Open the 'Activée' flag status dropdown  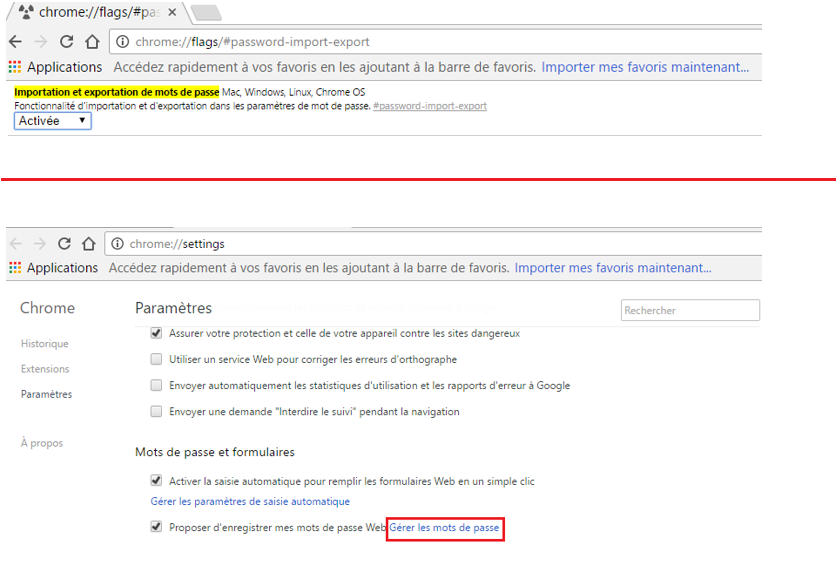pos(52,120)
